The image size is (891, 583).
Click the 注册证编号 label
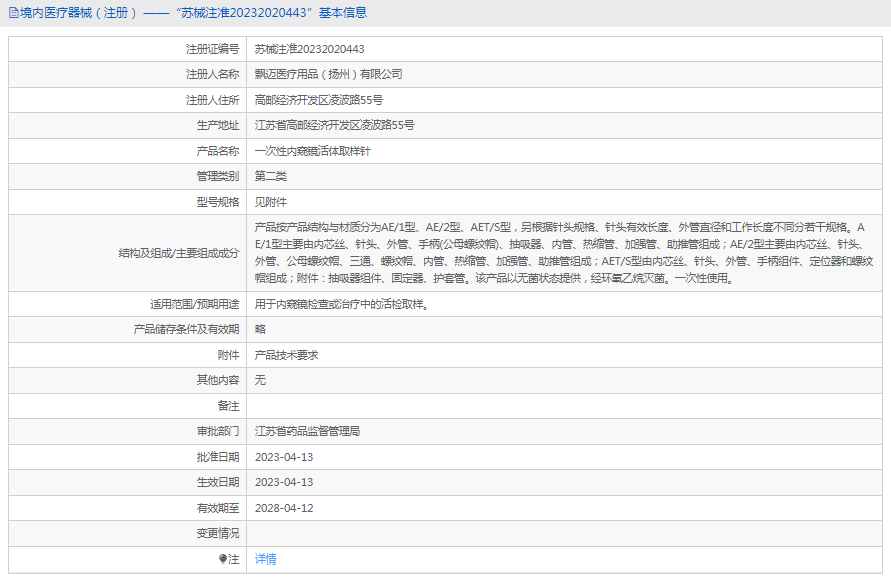[213, 49]
